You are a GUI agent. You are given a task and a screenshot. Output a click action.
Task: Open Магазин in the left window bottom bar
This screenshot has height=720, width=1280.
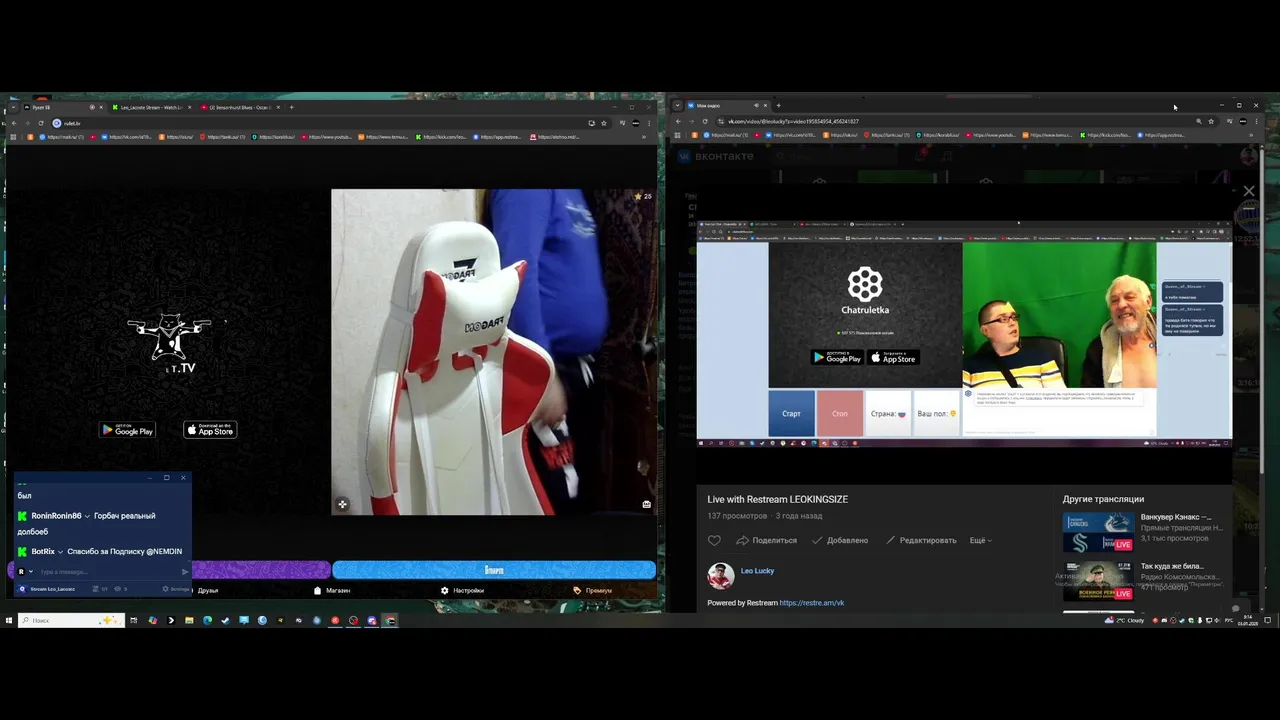click(x=332, y=590)
